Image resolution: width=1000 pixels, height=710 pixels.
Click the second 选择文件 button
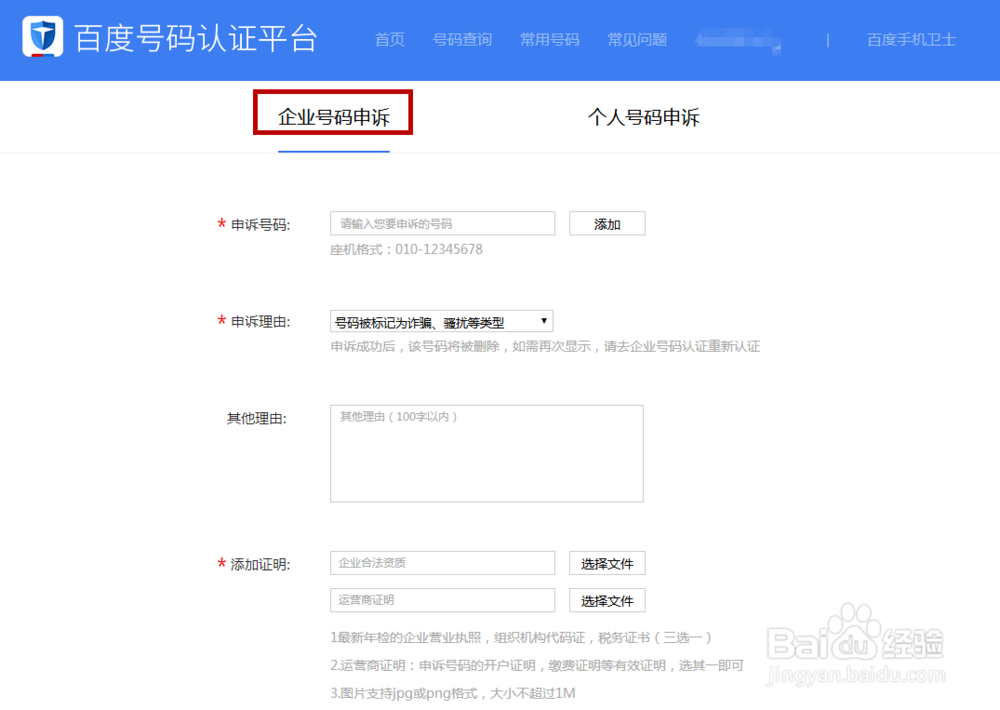click(x=607, y=600)
